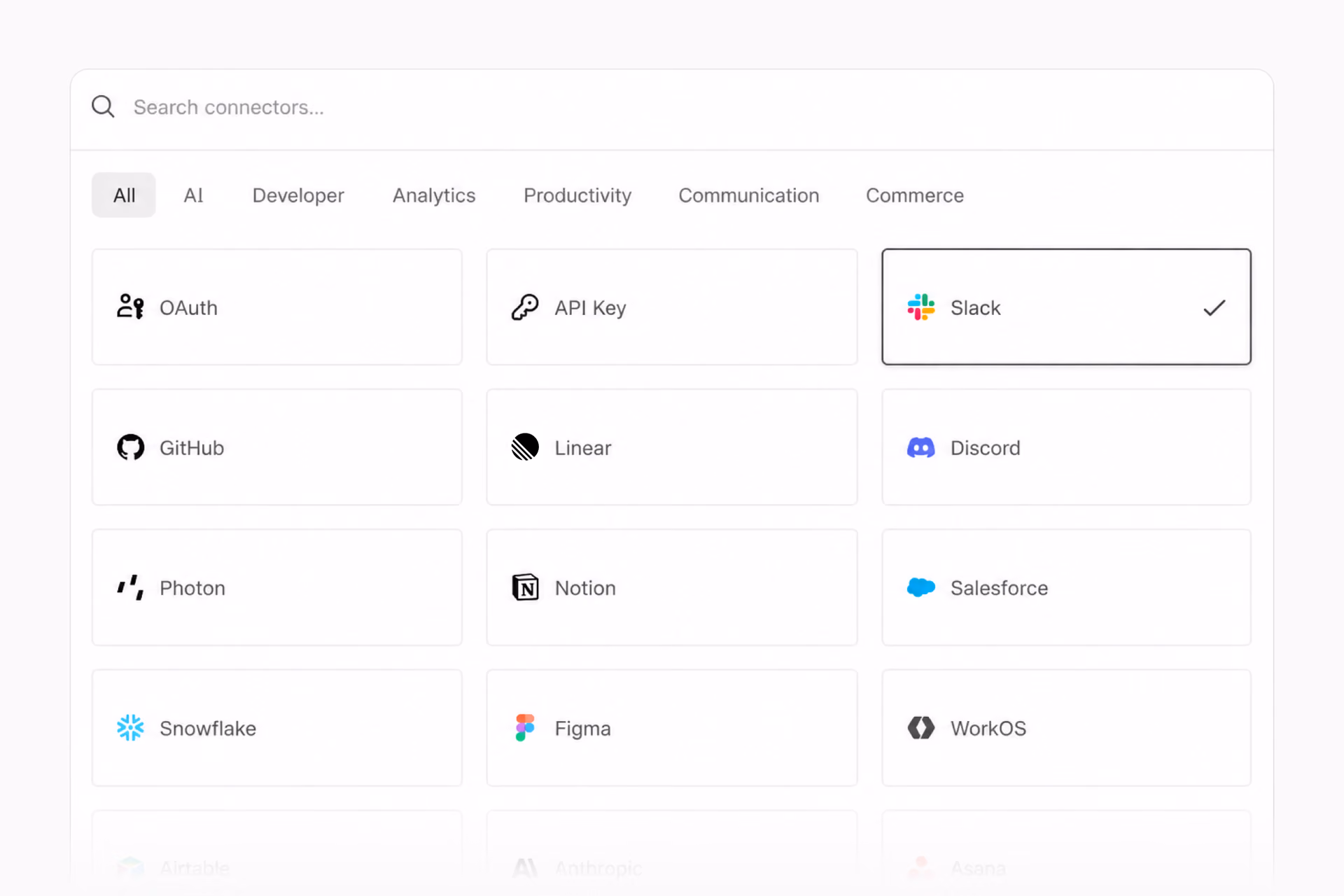Screen dimensions: 1344x896
Task: Open the Developer category tab
Action: point(298,195)
